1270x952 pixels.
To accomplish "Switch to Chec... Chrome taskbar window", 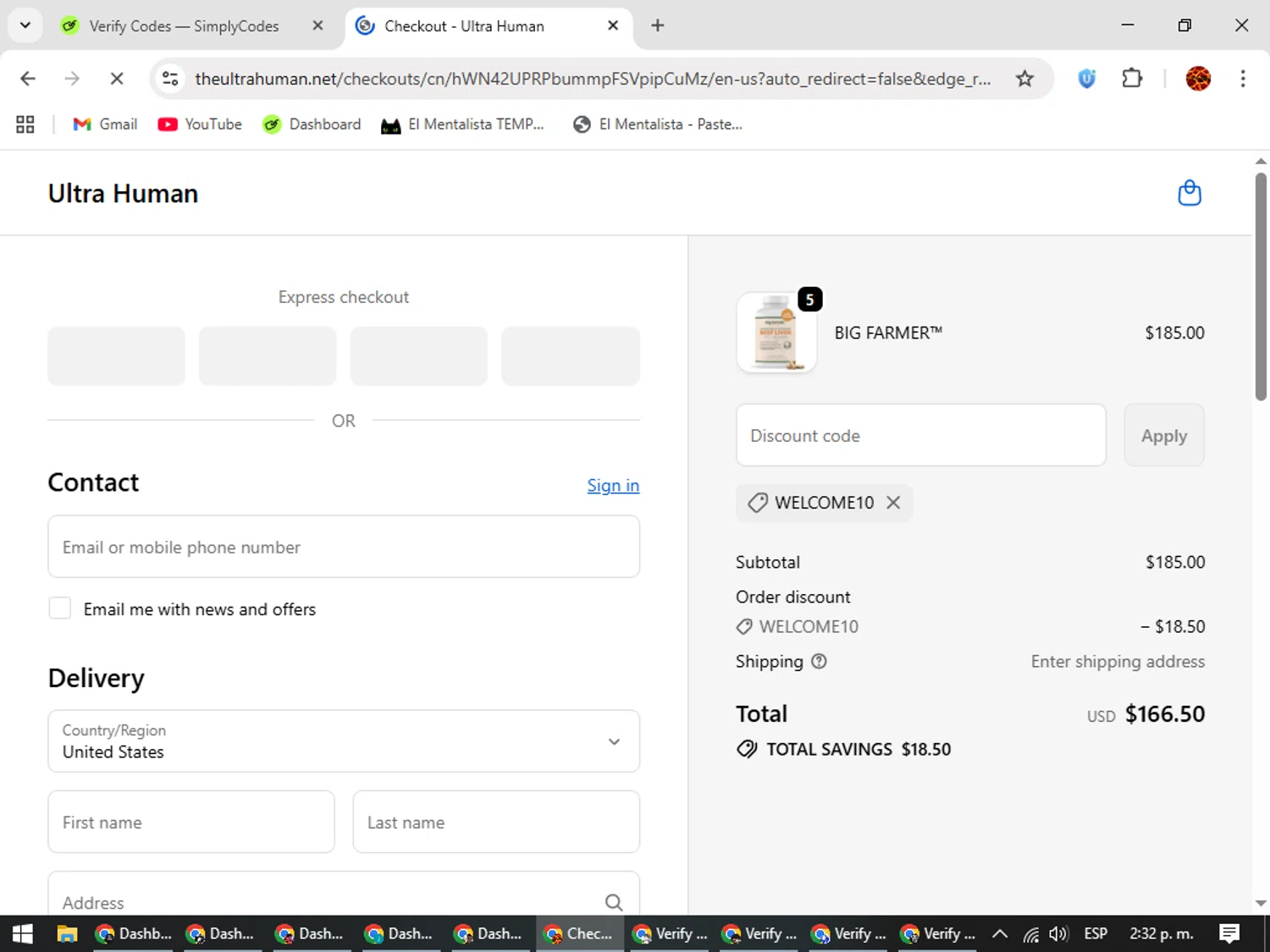I will (x=581, y=933).
